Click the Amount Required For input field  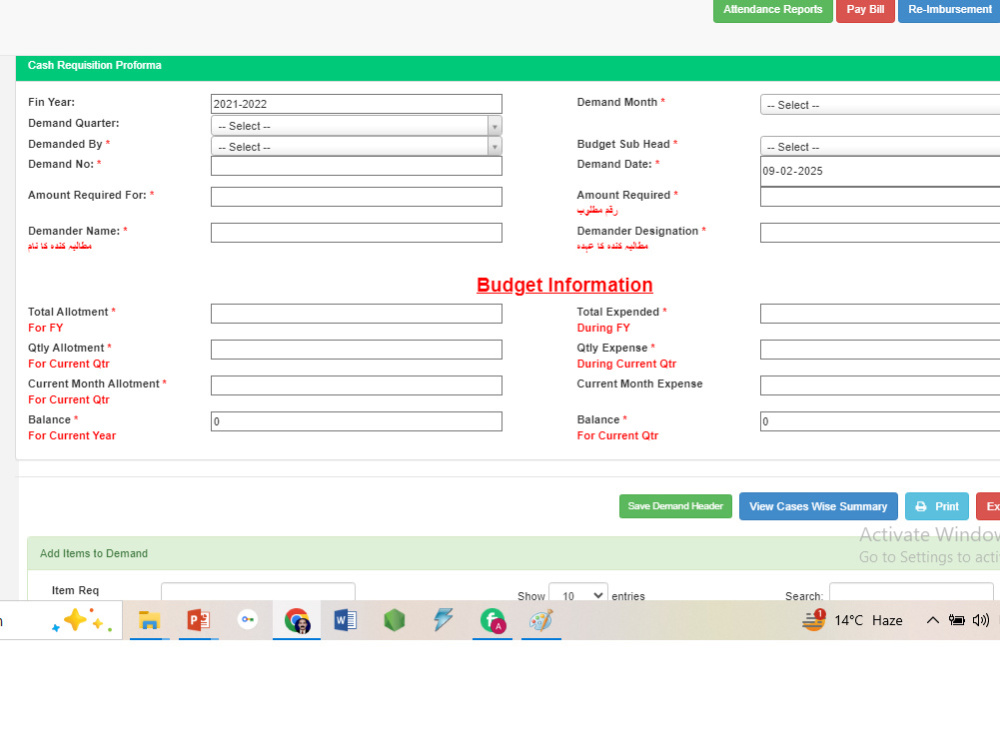[x=357, y=196]
